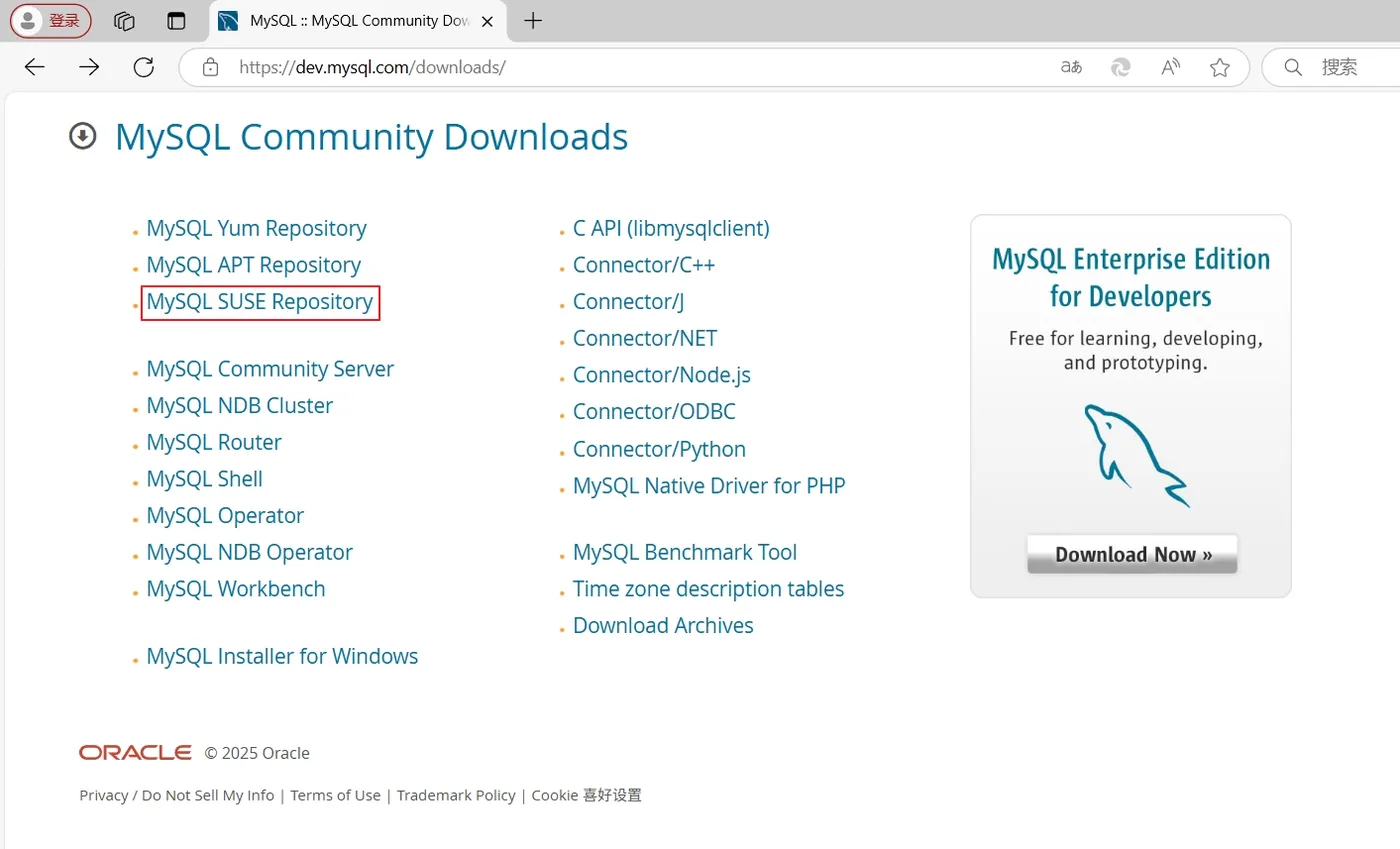Open the Terms of Use link
The height and width of the screenshot is (849, 1400).
[x=336, y=796]
